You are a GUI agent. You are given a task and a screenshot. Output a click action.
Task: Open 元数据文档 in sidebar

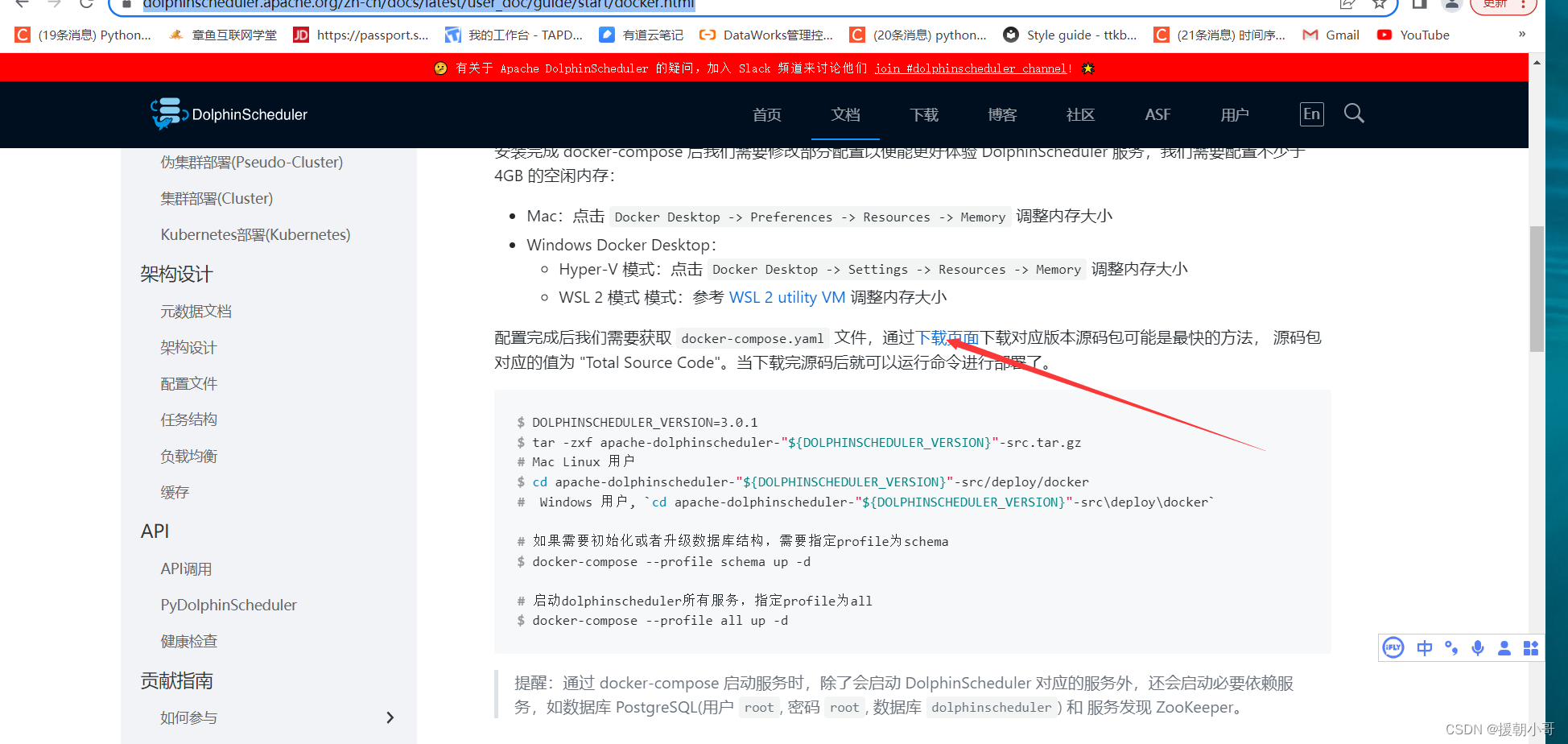pyautogui.click(x=196, y=311)
